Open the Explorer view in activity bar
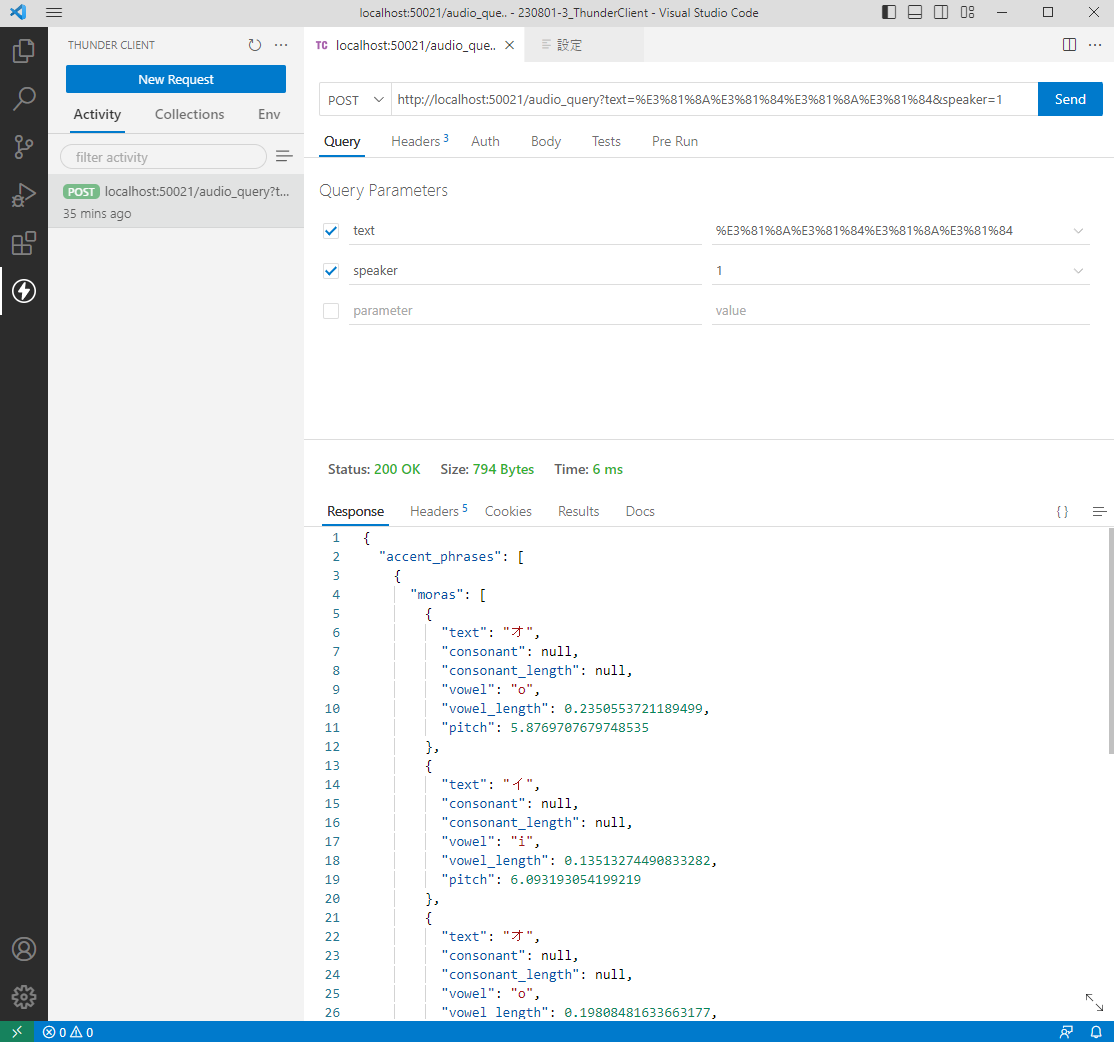This screenshot has height=1042, width=1114. [23, 50]
